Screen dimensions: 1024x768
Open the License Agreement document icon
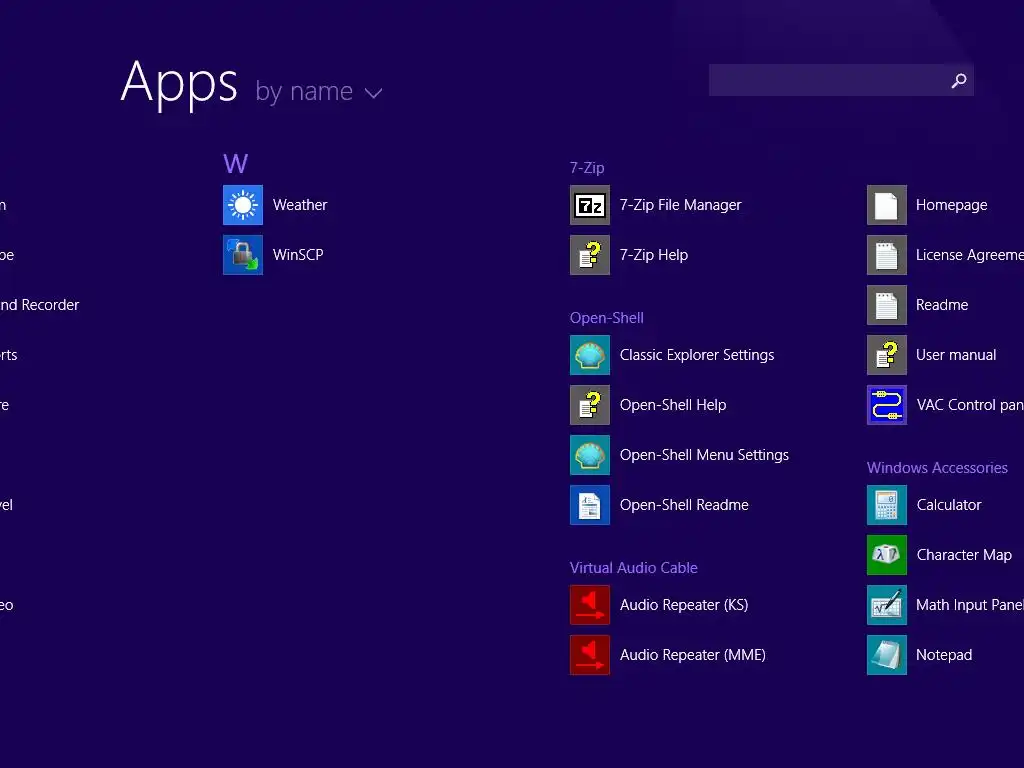click(887, 255)
